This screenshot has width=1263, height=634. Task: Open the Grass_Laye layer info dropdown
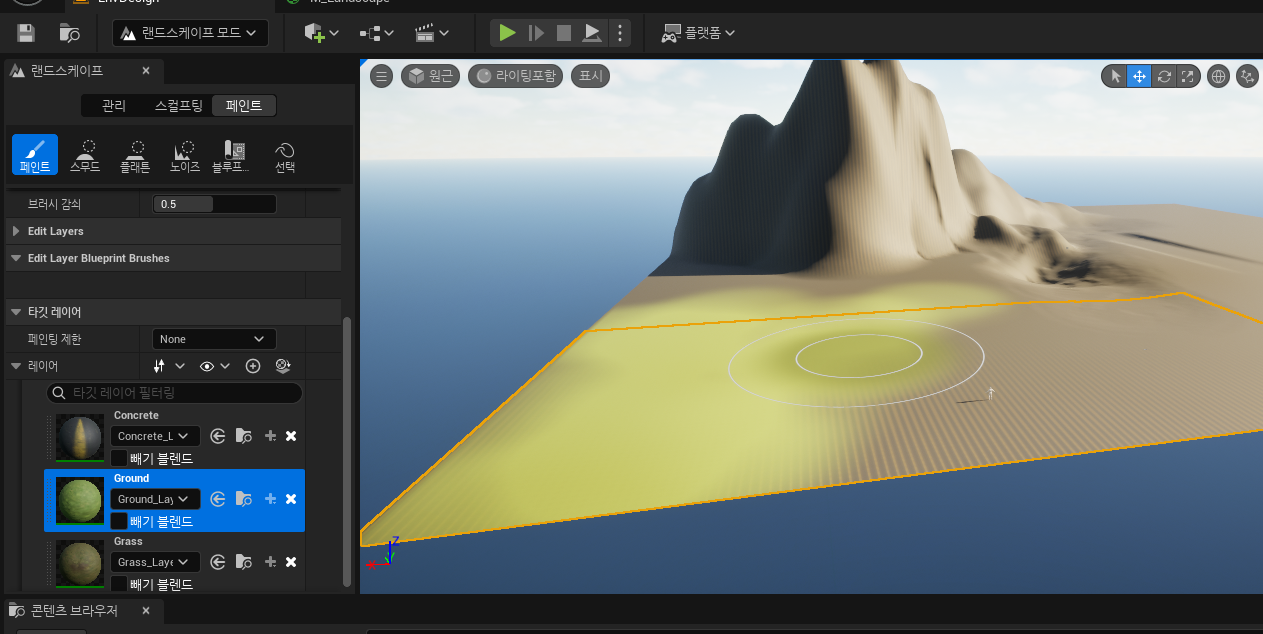point(155,562)
